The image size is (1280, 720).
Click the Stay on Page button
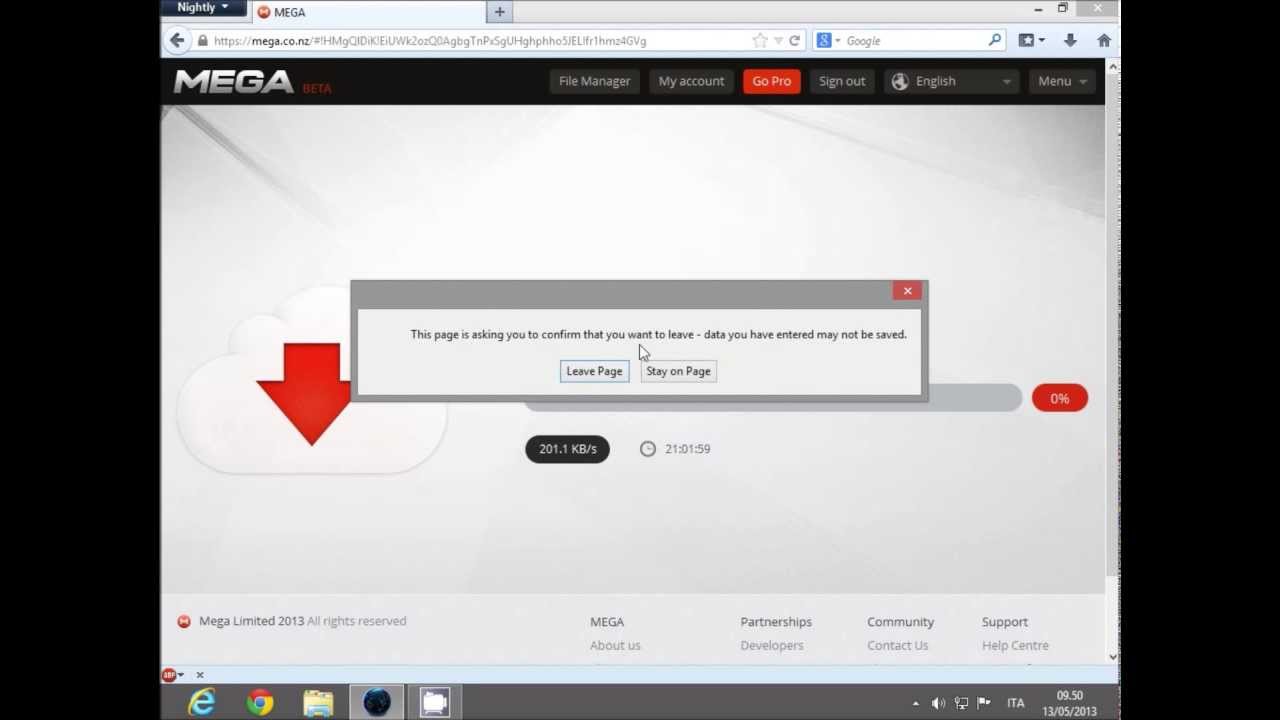(678, 371)
